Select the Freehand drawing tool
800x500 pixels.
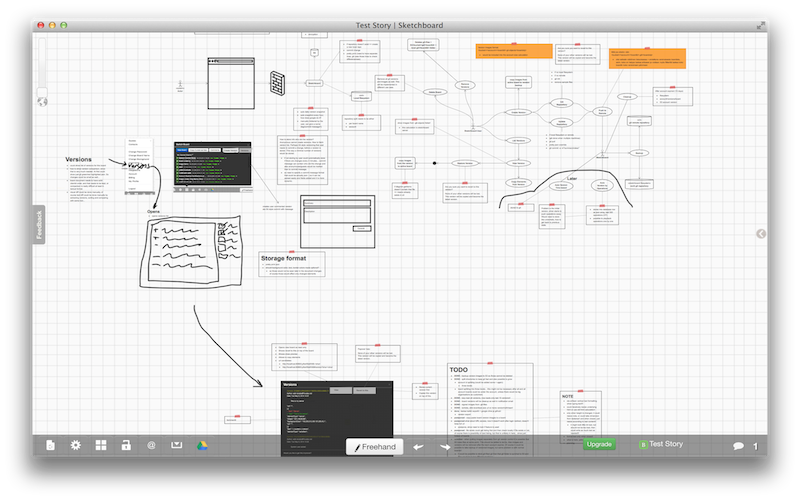click(375, 446)
